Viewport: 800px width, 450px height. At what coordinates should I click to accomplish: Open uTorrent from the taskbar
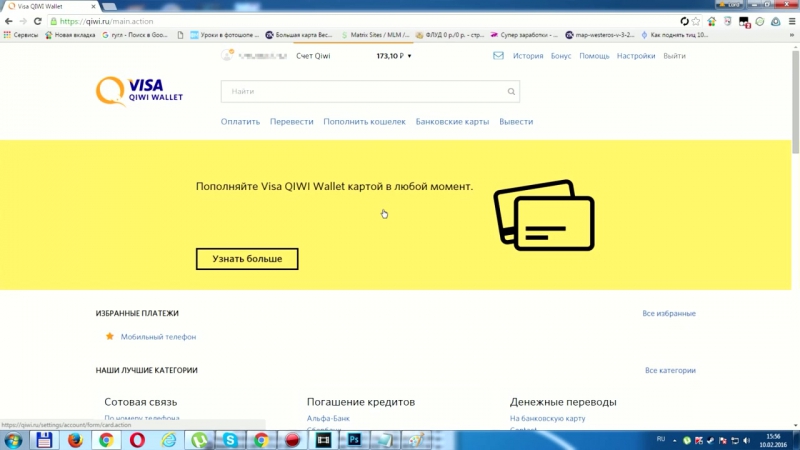(x=199, y=440)
